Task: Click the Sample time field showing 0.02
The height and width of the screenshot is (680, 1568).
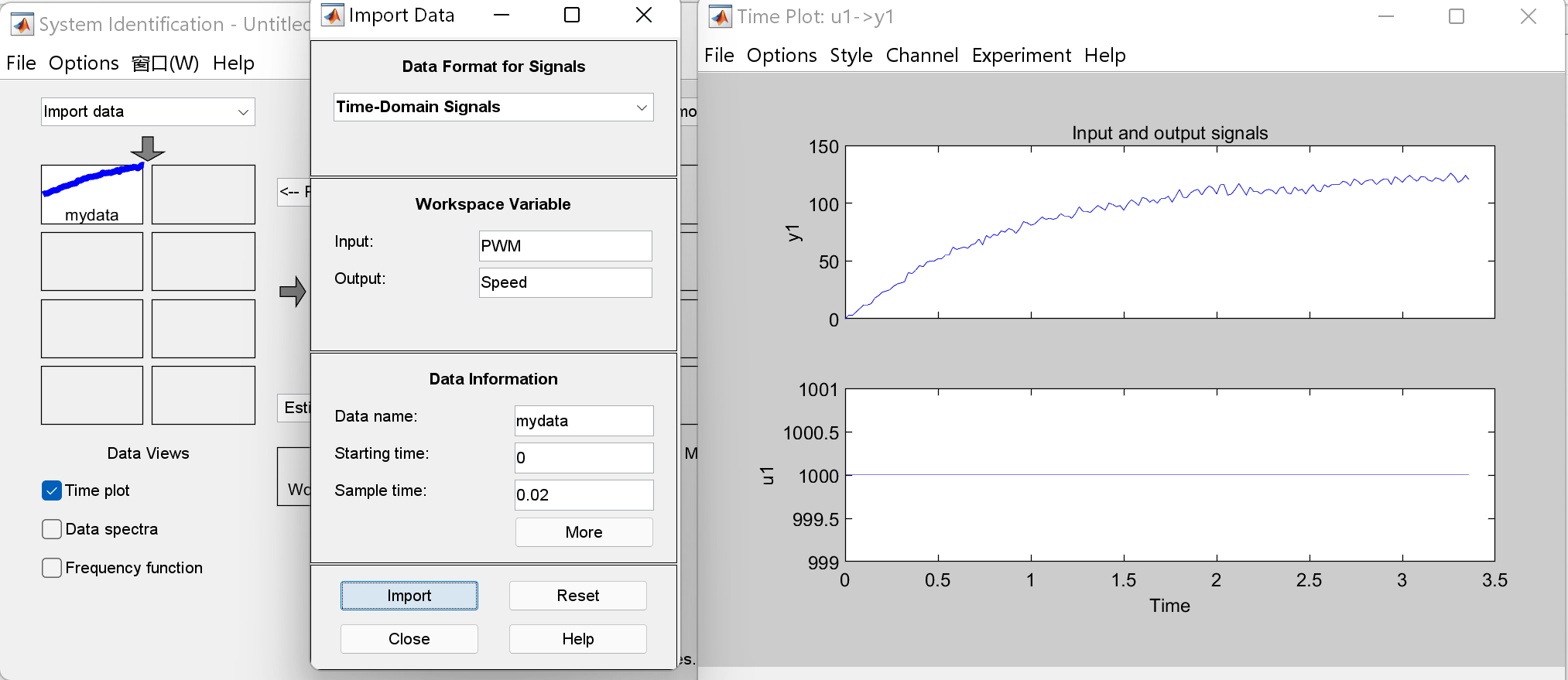Action: (x=584, y=495)
